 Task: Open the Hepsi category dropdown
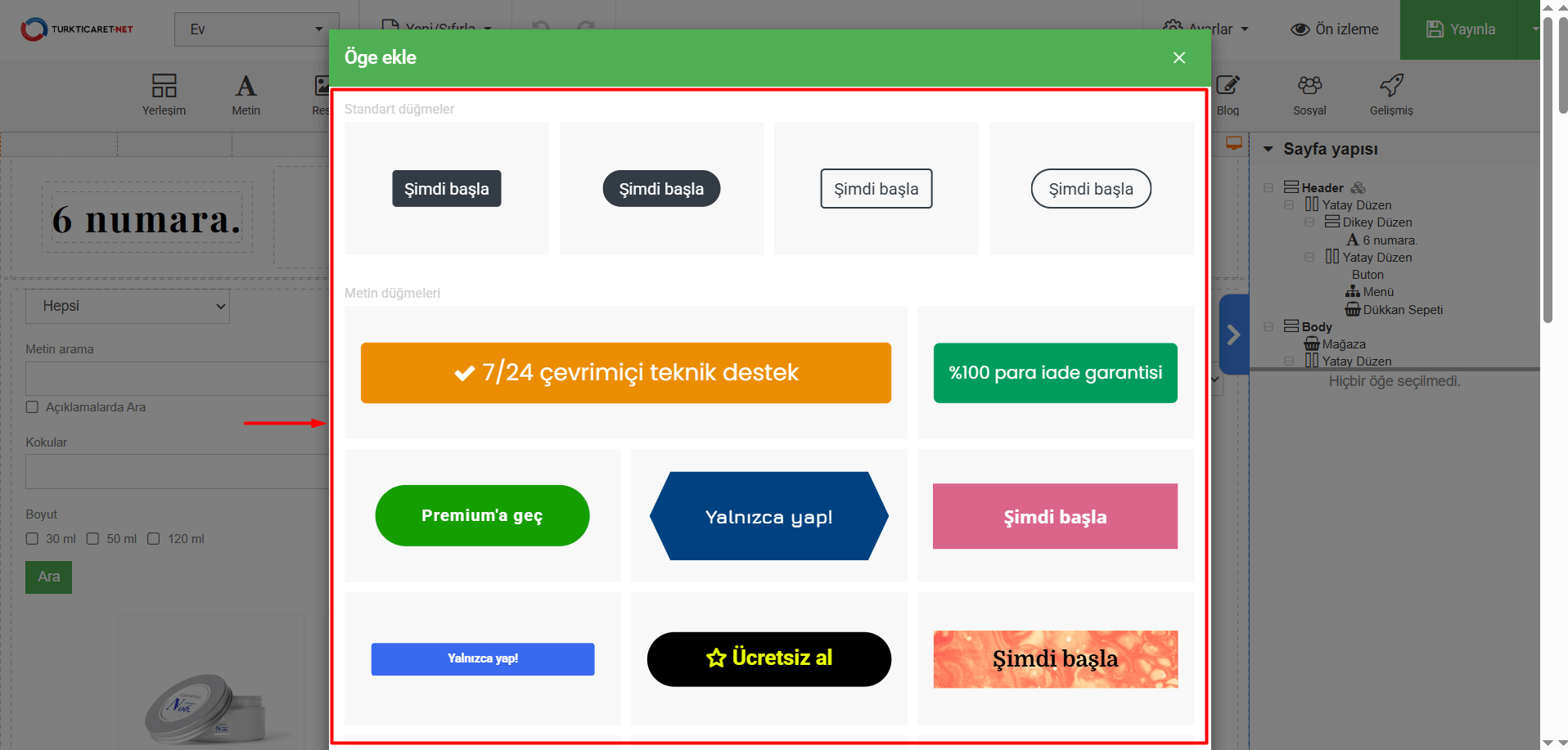coord(128,306)
